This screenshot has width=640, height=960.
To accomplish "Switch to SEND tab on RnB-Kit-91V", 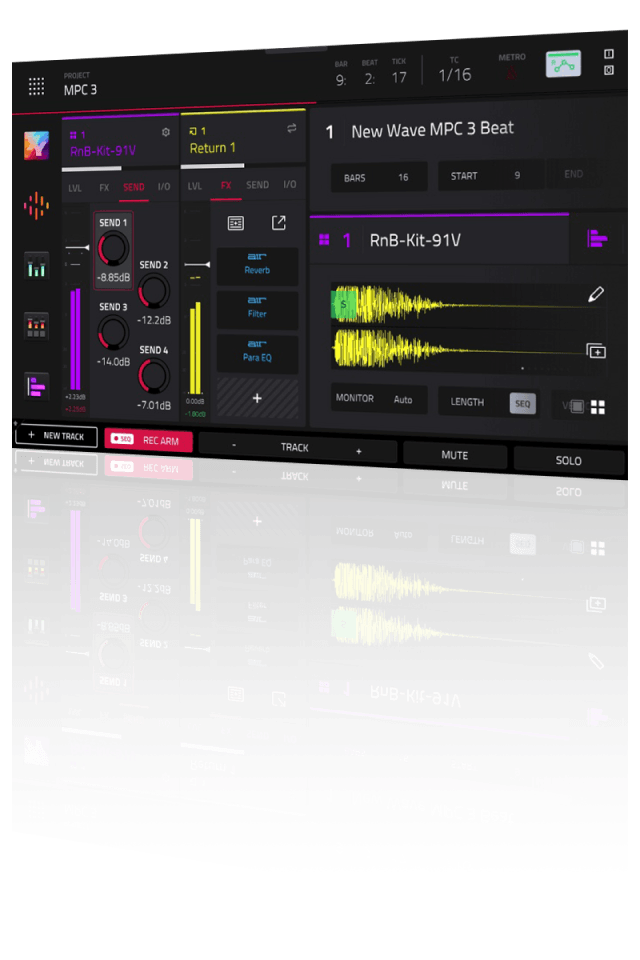I will (x=134, y=187).
